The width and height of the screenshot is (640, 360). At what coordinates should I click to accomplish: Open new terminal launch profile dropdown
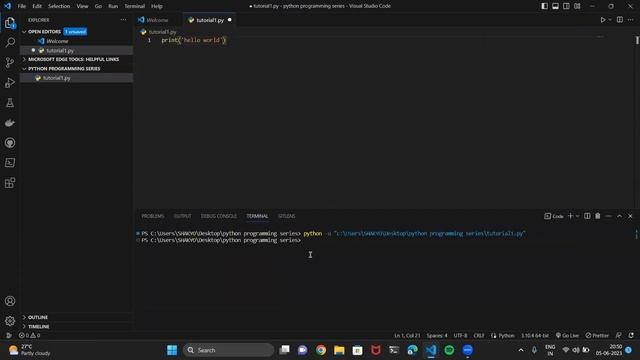coord(578,216)
